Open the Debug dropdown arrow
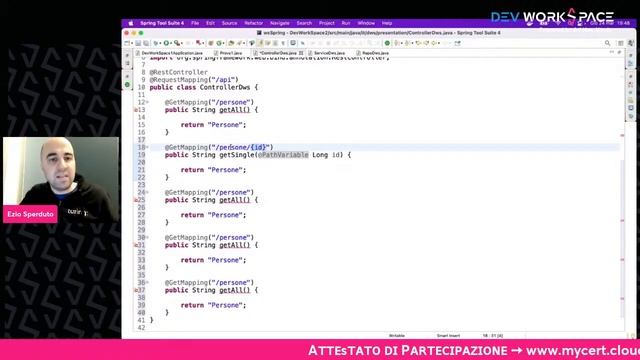640x360 pixels. pos(160,43)
